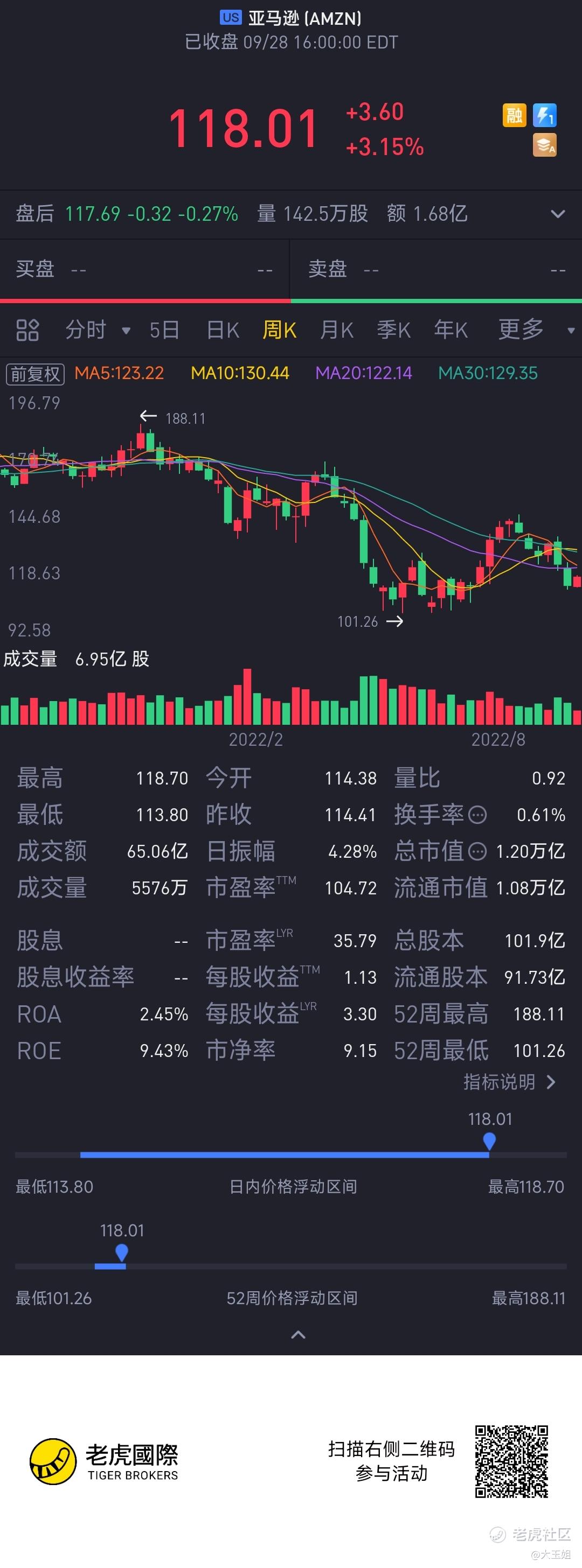The height and width of the screenshot is (1568, 582).
Task: Tap the Tiger Brokers logo
Action: pyautogui.click(x=104, y=1461)
